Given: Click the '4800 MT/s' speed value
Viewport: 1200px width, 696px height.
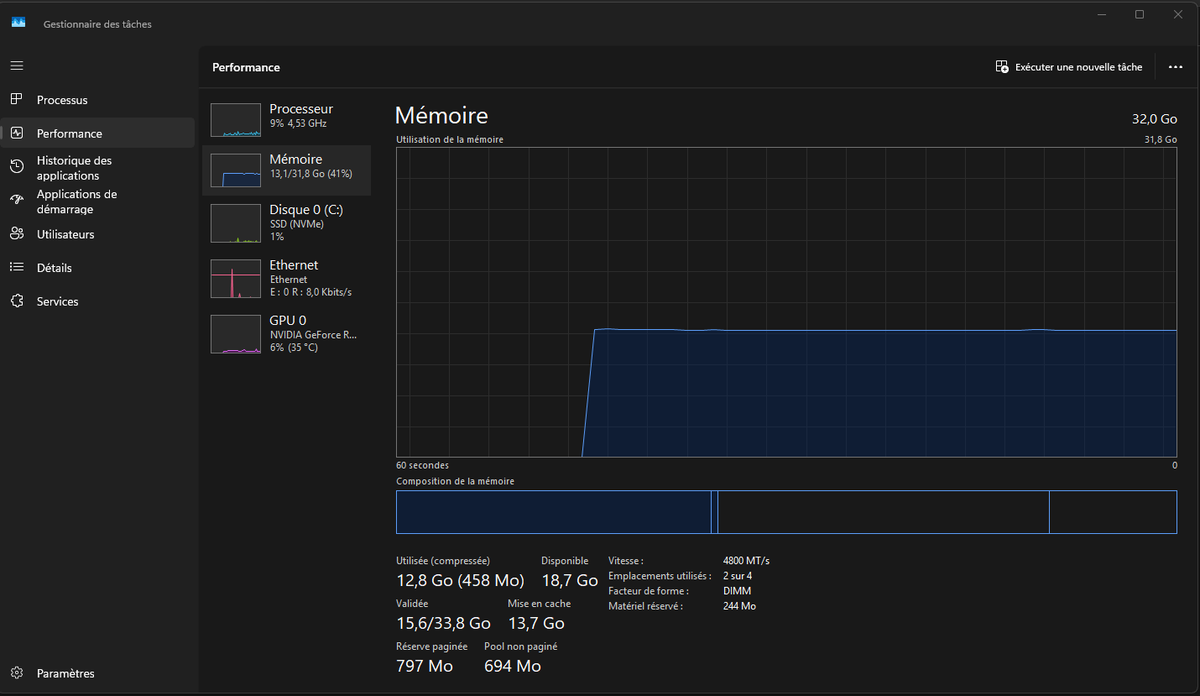Looking at the screenshot, I should click(746, 561).
